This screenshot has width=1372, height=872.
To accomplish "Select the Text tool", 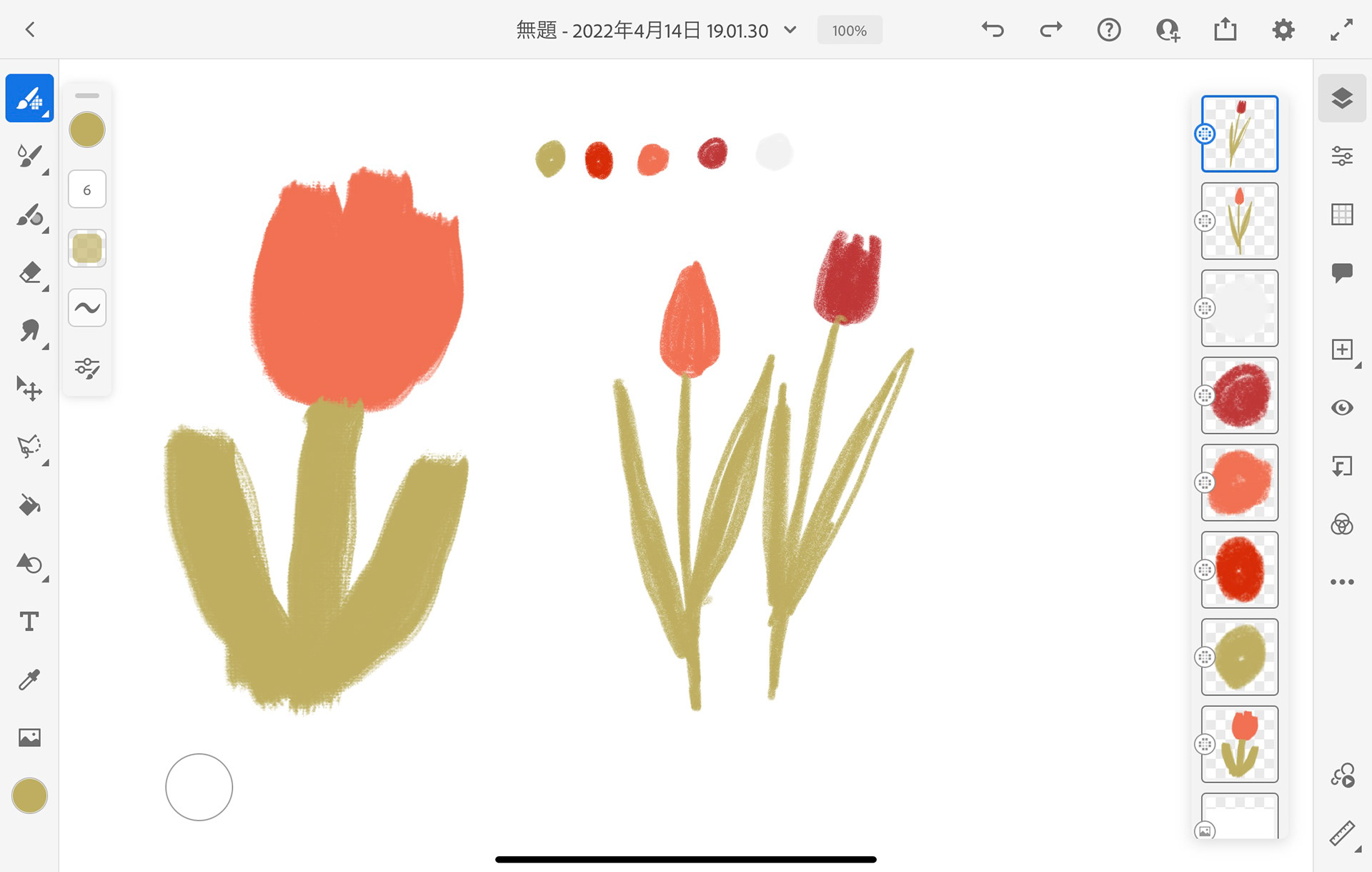I will pyautogui.click(x=30, y=622).
